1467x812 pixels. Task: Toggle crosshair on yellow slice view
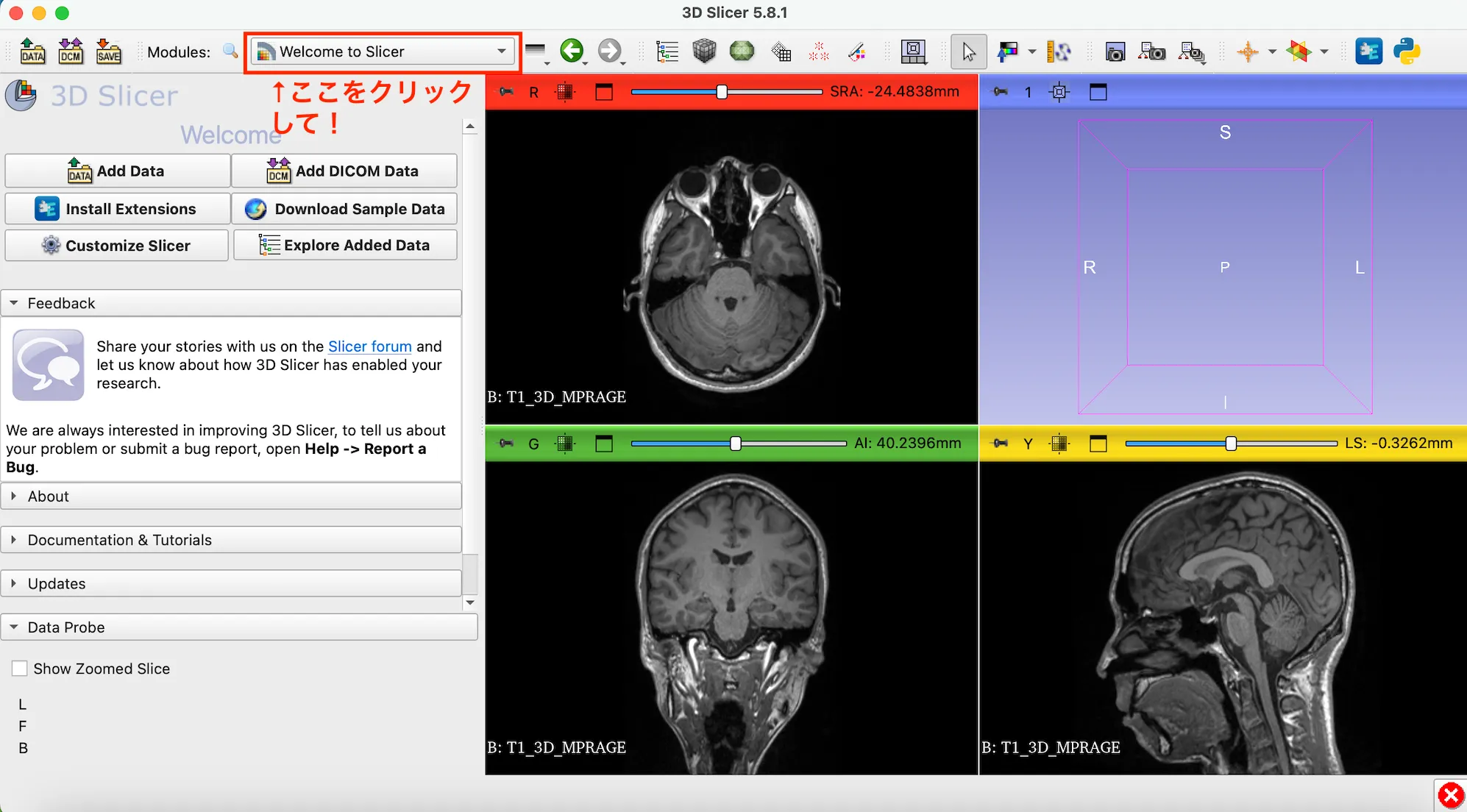(x=1059, y=444)
